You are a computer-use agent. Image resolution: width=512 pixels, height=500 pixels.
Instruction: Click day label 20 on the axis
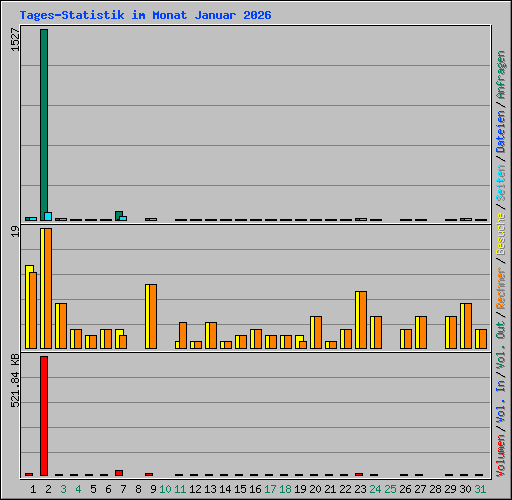click(315, 489)
